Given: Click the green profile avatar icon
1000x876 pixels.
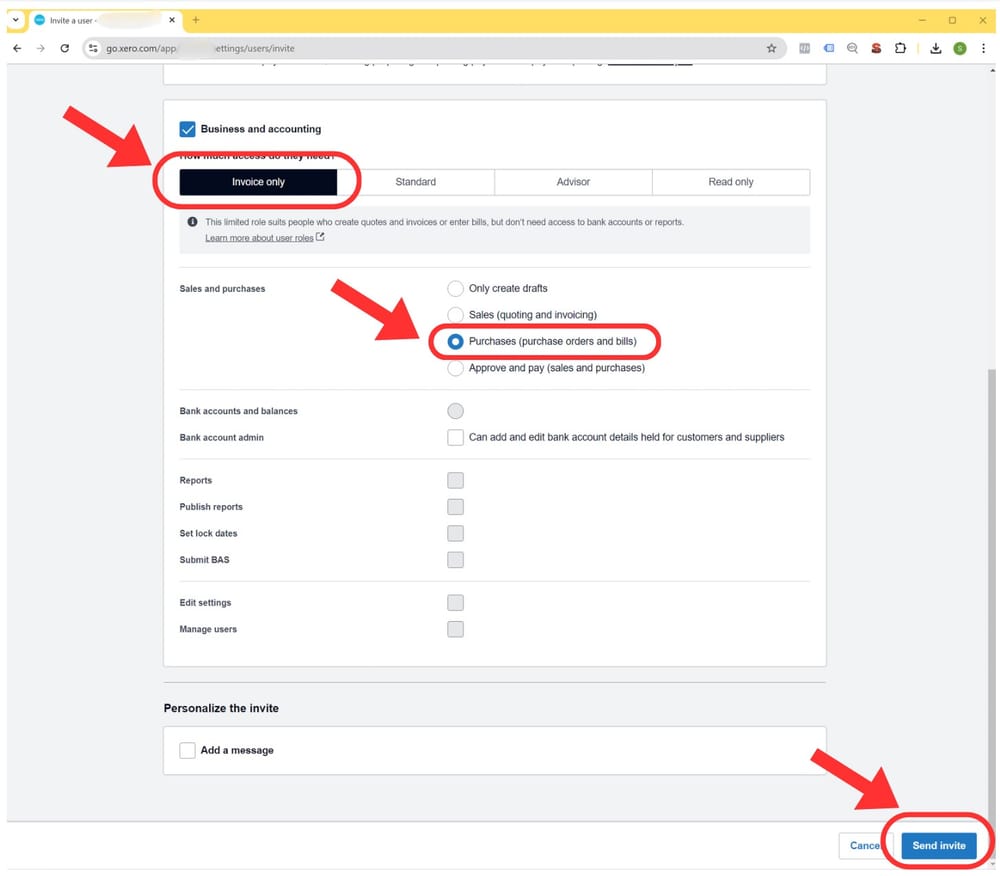Looking at the screenshot, I should coord(960,47).
